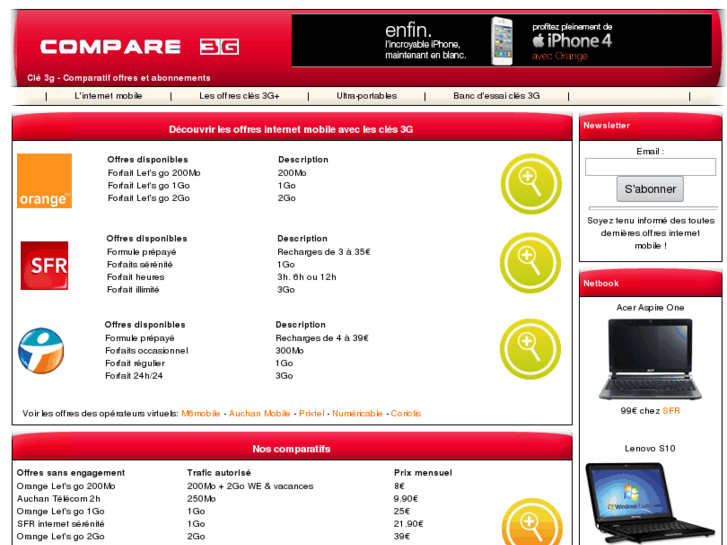Screen dimensions: 727x545
Task: Click the magnifier icon for Bouygues offers
Action: point(530,349)
